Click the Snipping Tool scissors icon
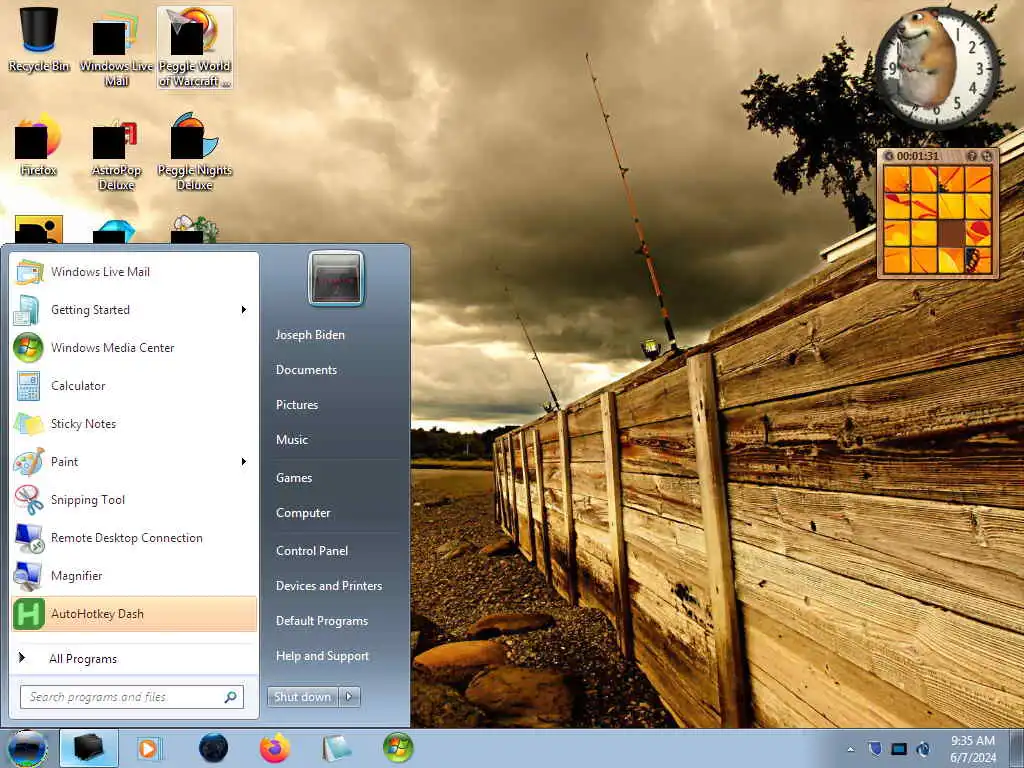Screen dimensions: 1024x768 click(29, 500)
